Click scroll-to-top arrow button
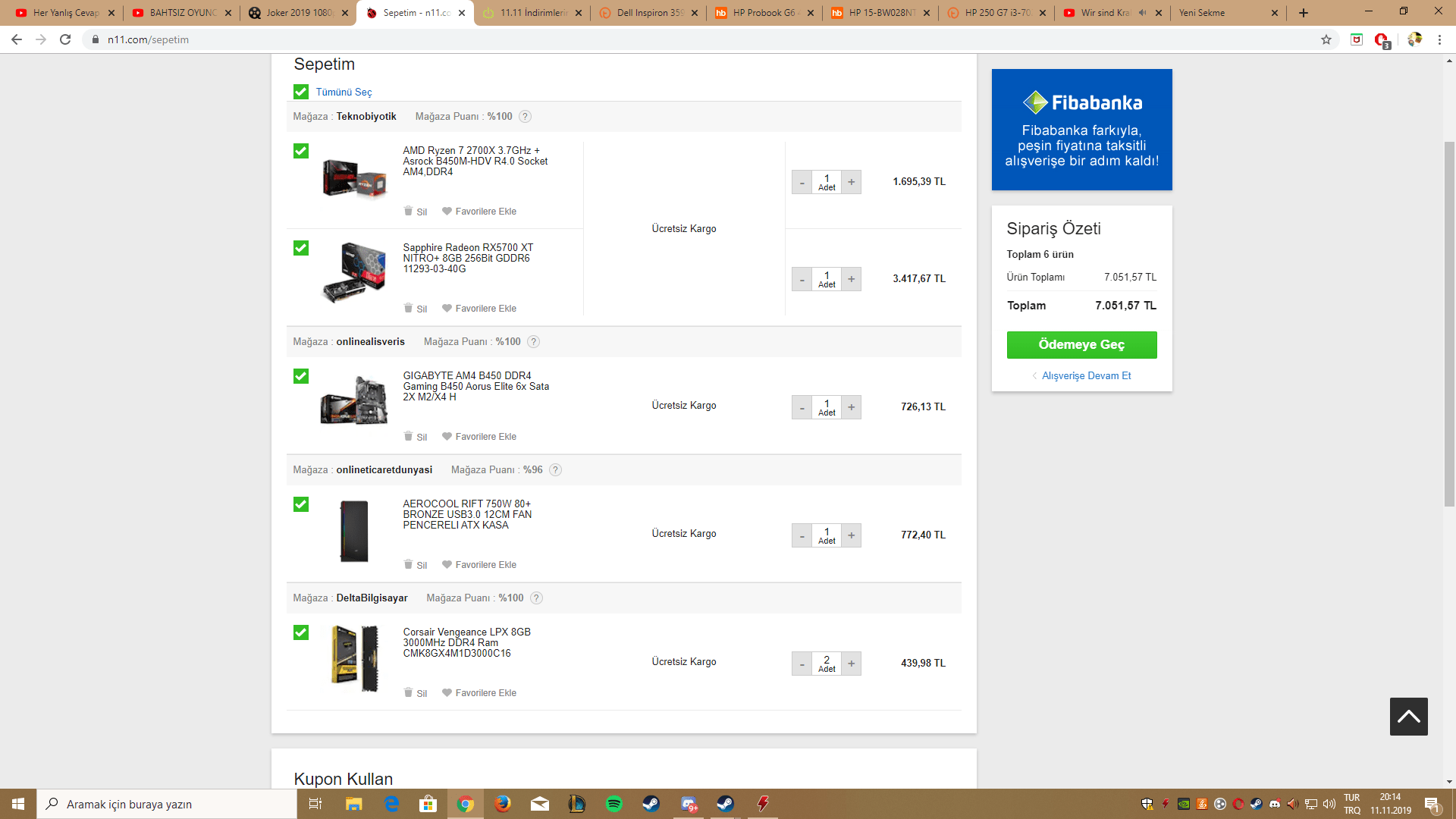The image size is (1456, 819). [x=1408, y=717]
